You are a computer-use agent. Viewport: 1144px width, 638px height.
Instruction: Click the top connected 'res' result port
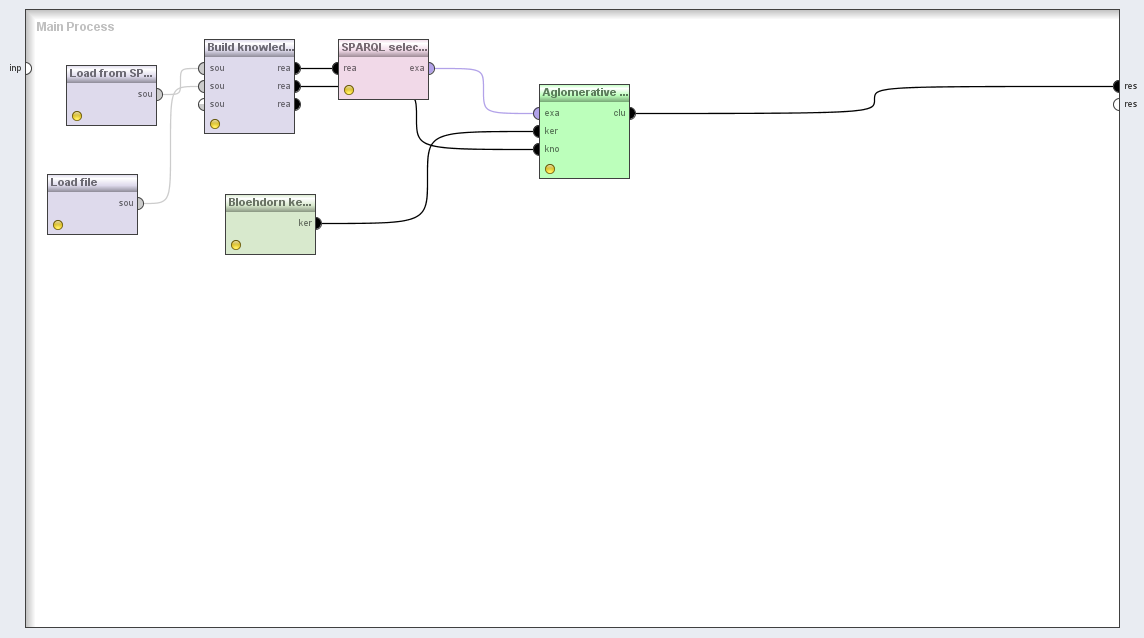[1117, 86]
